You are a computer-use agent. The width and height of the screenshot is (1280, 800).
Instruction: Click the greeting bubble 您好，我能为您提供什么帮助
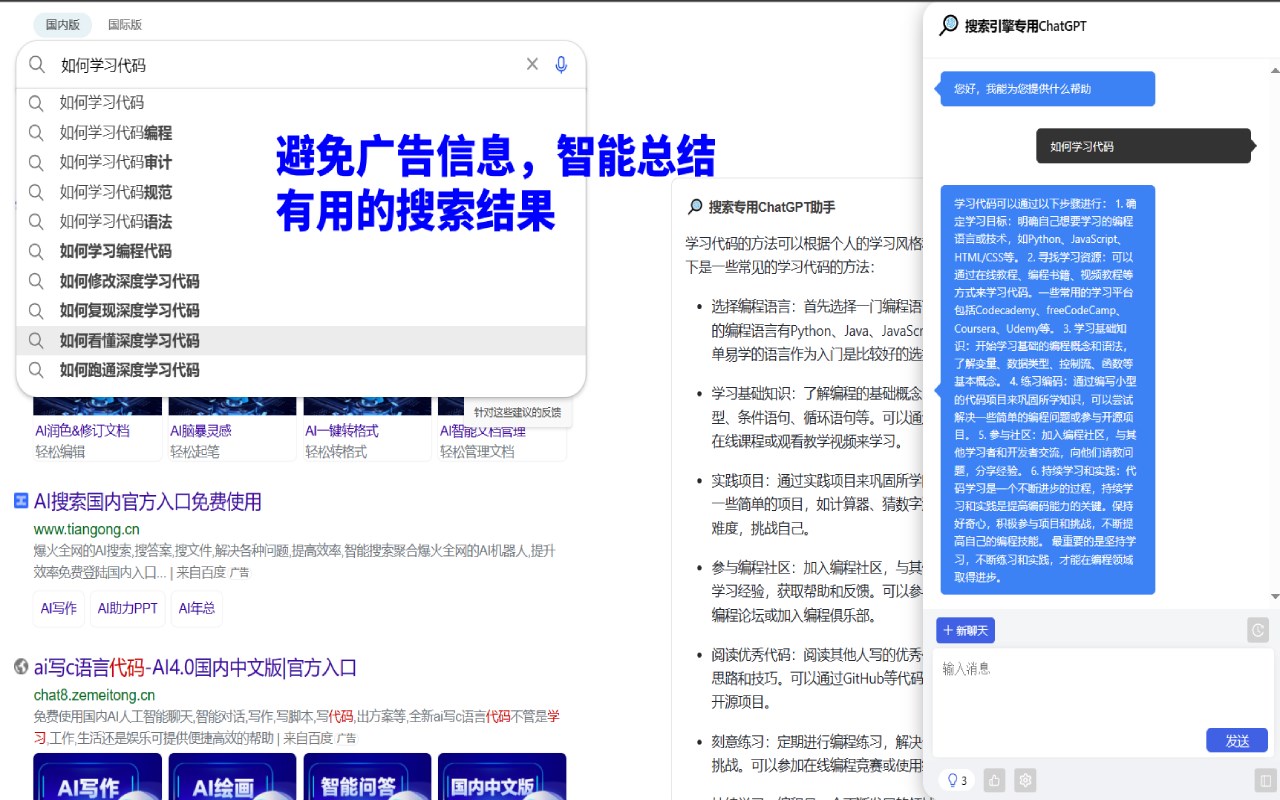(x=1047, y=89)
